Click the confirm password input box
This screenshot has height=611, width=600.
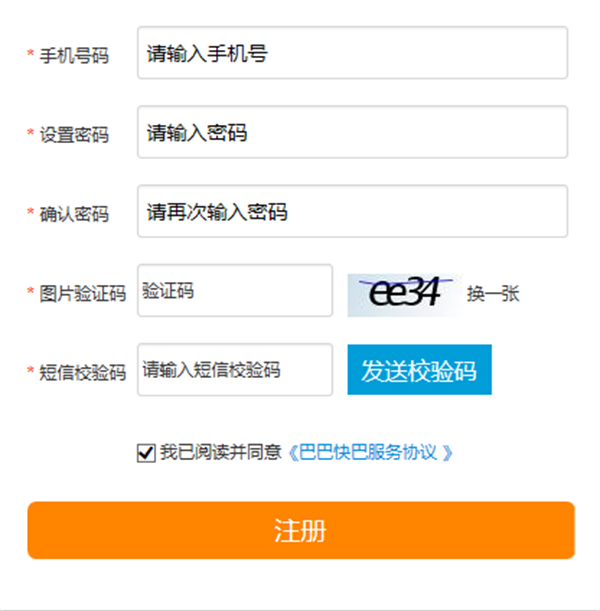coord(352,211)
